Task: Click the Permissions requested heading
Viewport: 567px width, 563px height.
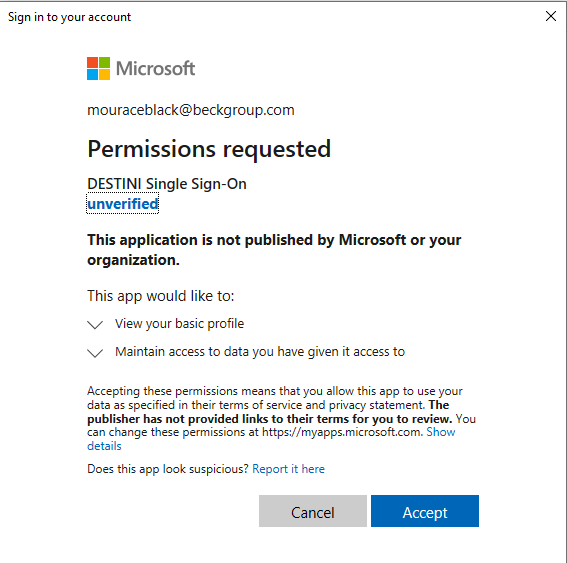Action: [x=209, y=149]
